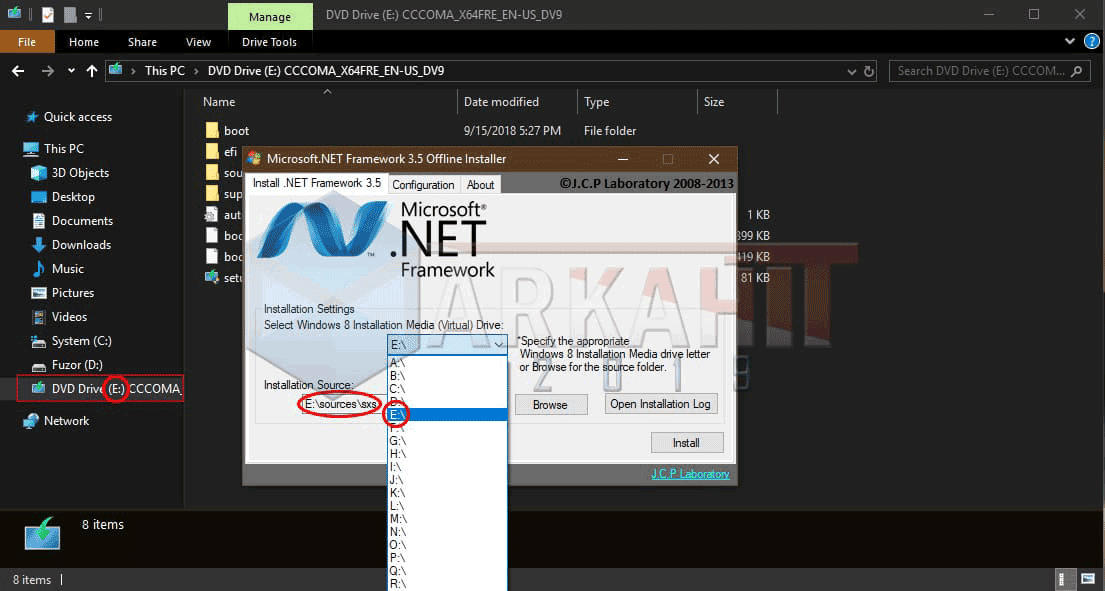Choose A:\ from the drive list
This screenshot has height=591, width=1105.
pyautogui.click(x=447, y=363)
